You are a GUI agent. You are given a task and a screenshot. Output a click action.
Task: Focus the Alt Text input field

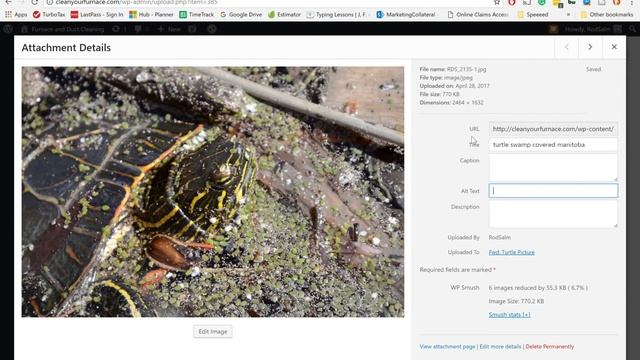pyautogui.click(x=553, y=191)
